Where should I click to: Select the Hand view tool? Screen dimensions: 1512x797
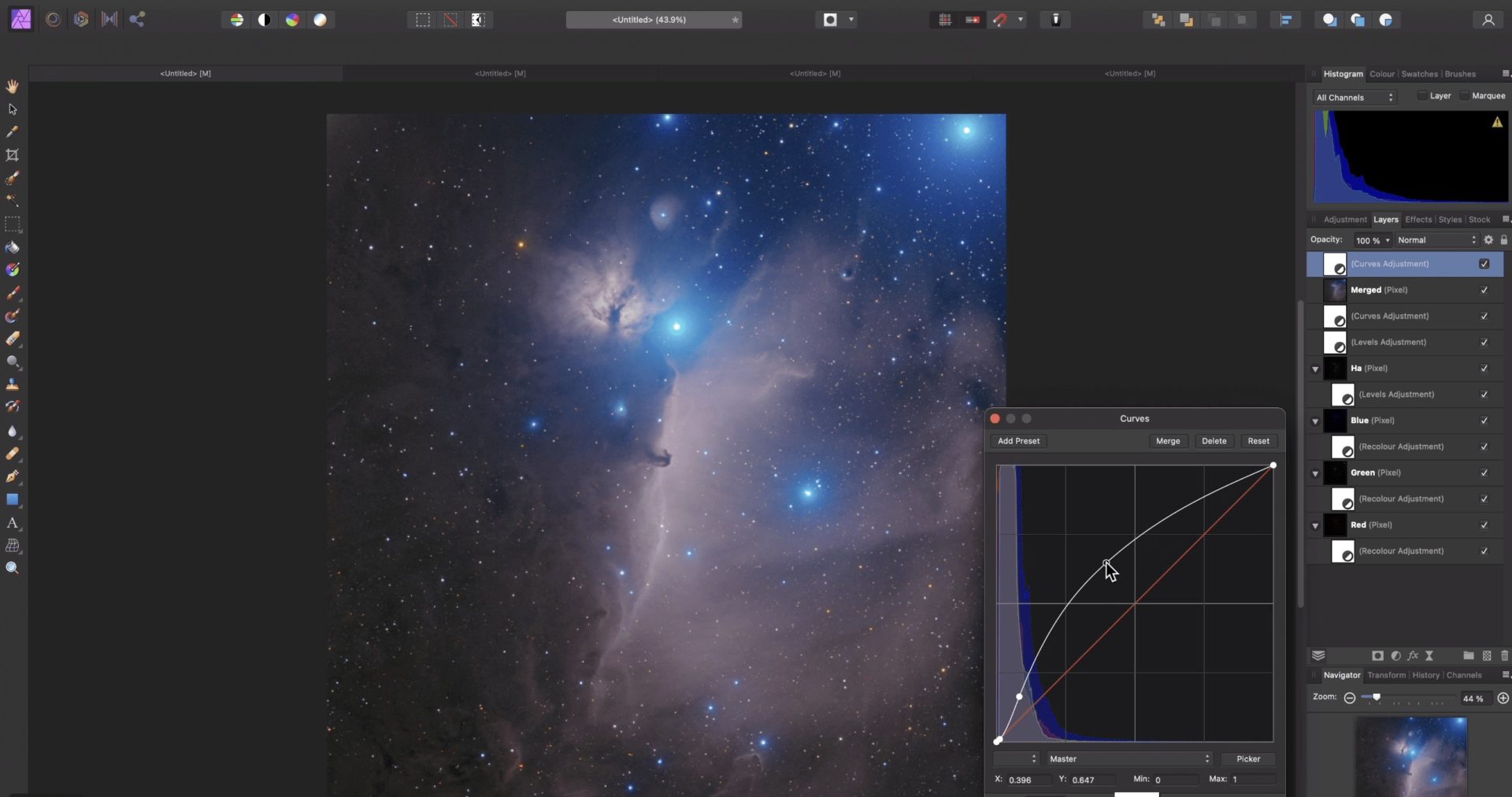[x=13, y=86]
